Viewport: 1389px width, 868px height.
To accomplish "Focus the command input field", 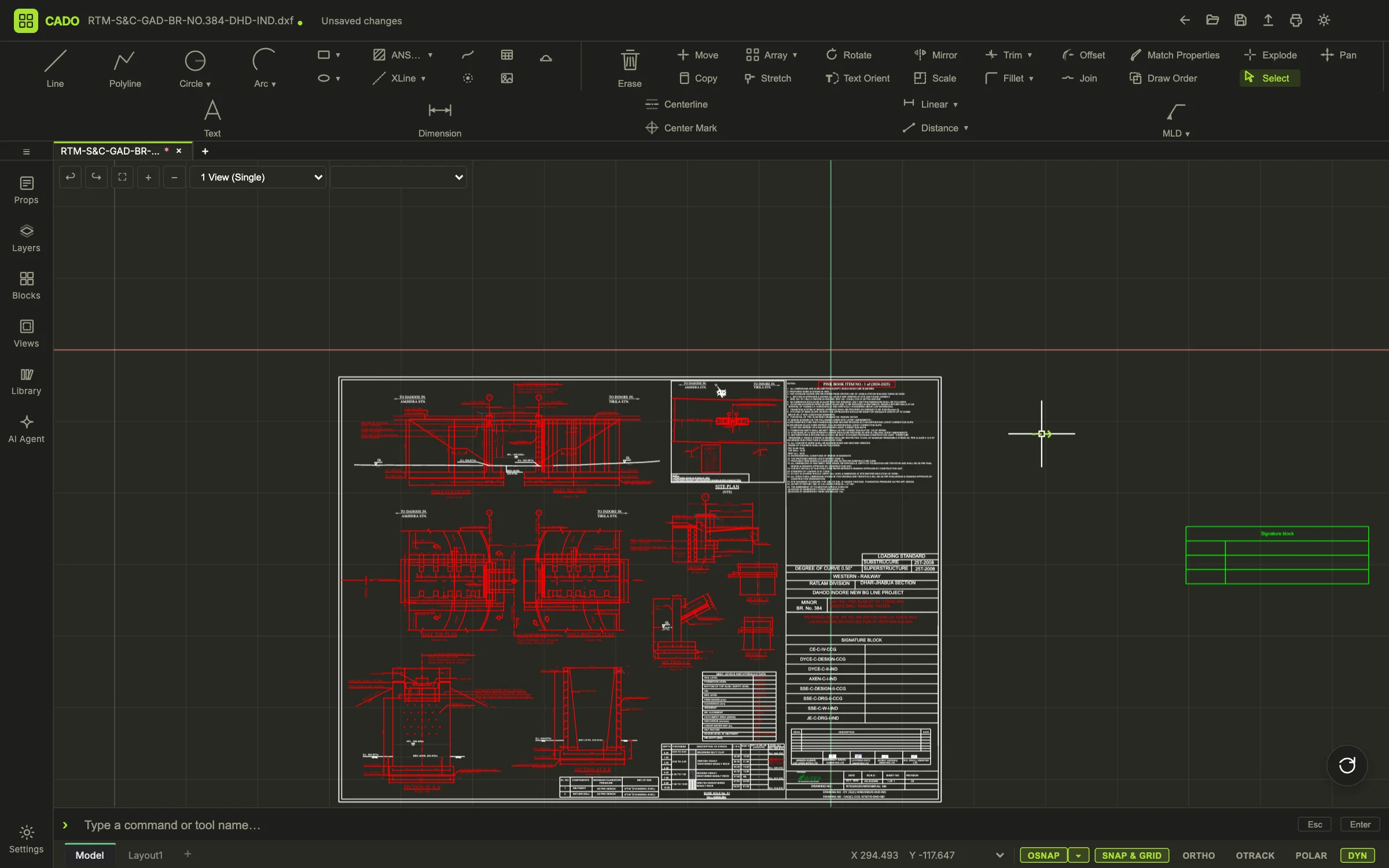I will pyautogui.click(x=683, y=825).
